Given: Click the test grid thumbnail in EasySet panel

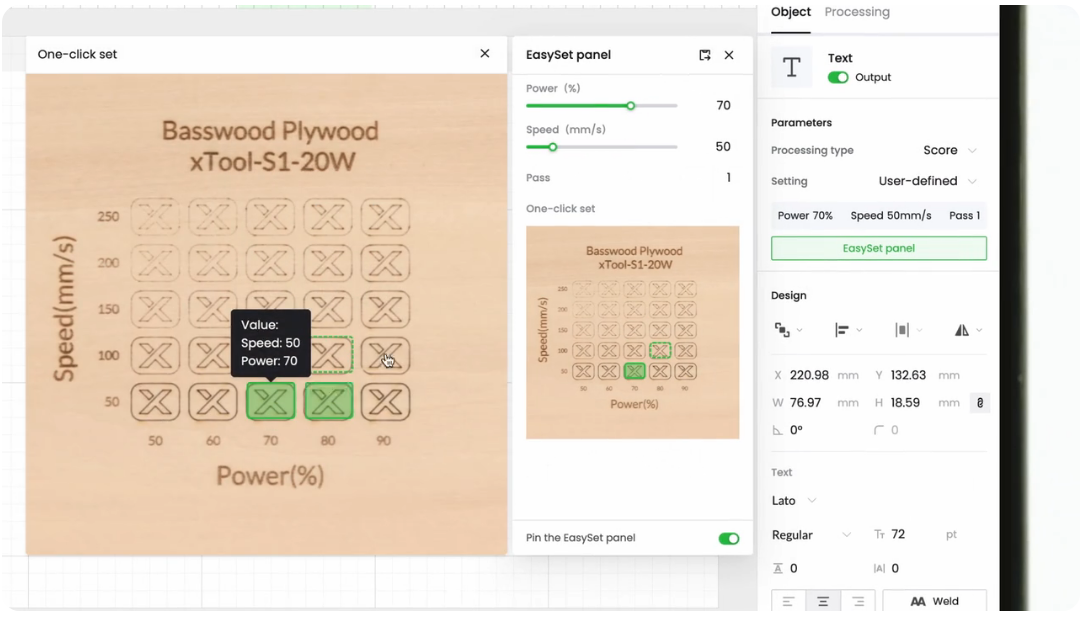Looking at the screenshot, I should [632, 332].
